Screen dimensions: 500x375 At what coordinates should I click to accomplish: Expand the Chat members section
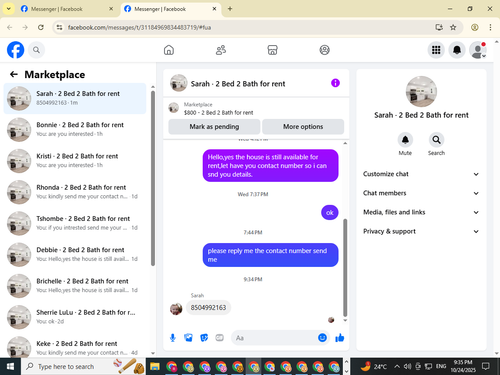pos(421,193)
